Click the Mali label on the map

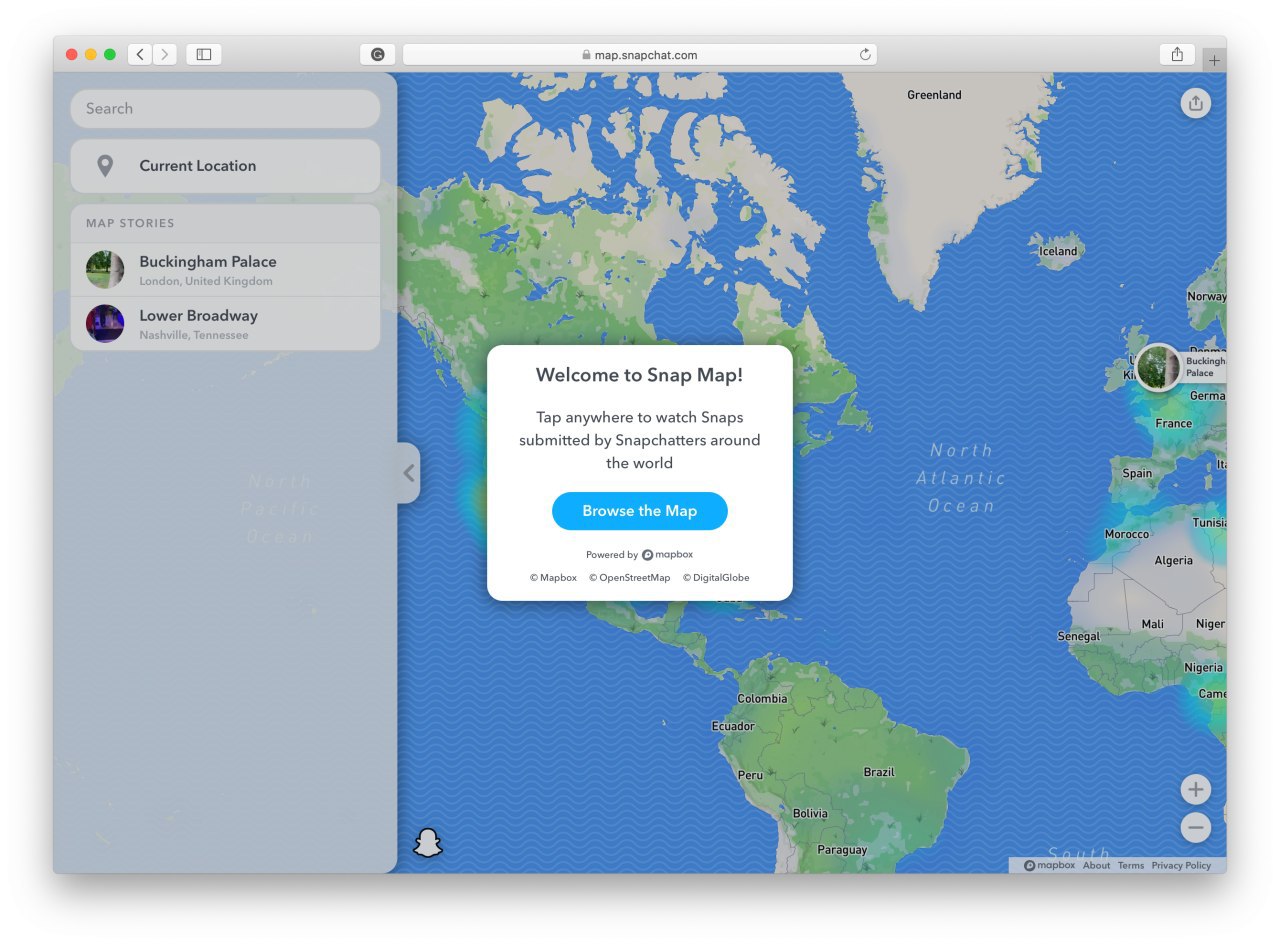coord(1153,624)
